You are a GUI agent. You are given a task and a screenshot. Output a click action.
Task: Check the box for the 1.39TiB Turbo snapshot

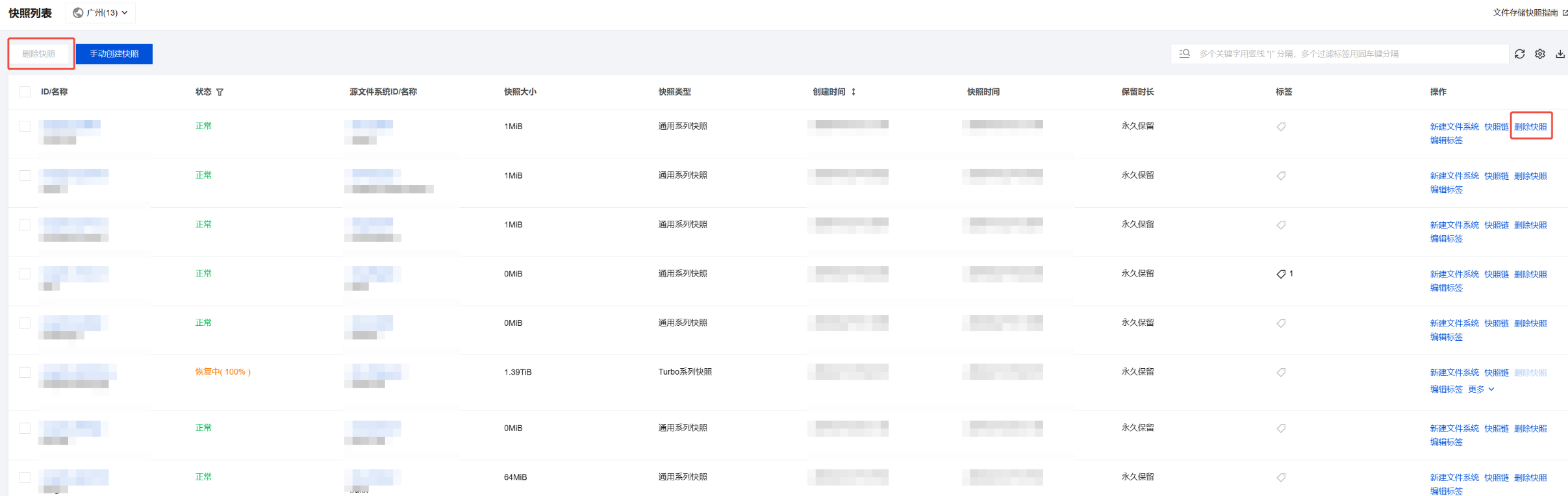click(x=25, y=372)
